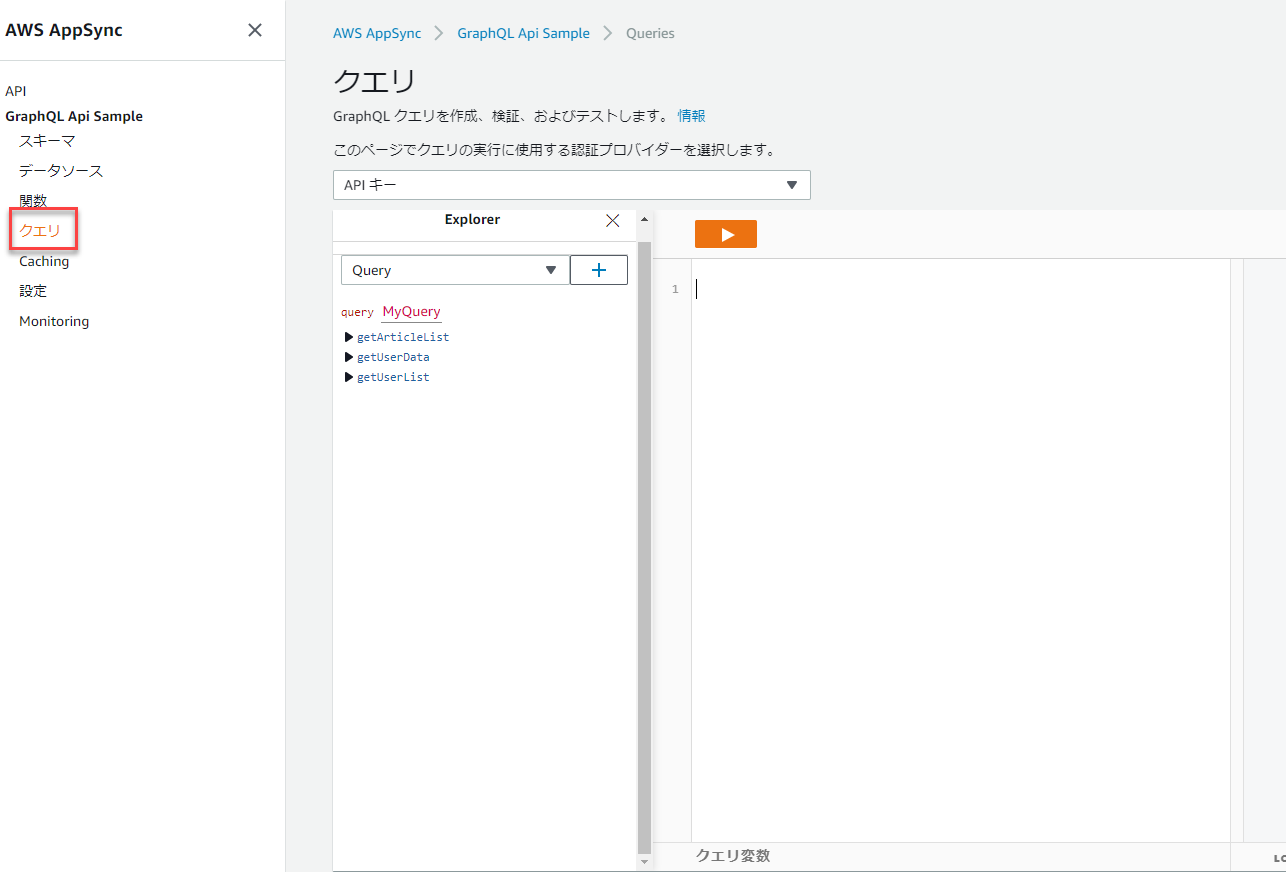Open the Query operation type dropdown
Viewport: 1286px width, 872px height.
tap(455, 269)
